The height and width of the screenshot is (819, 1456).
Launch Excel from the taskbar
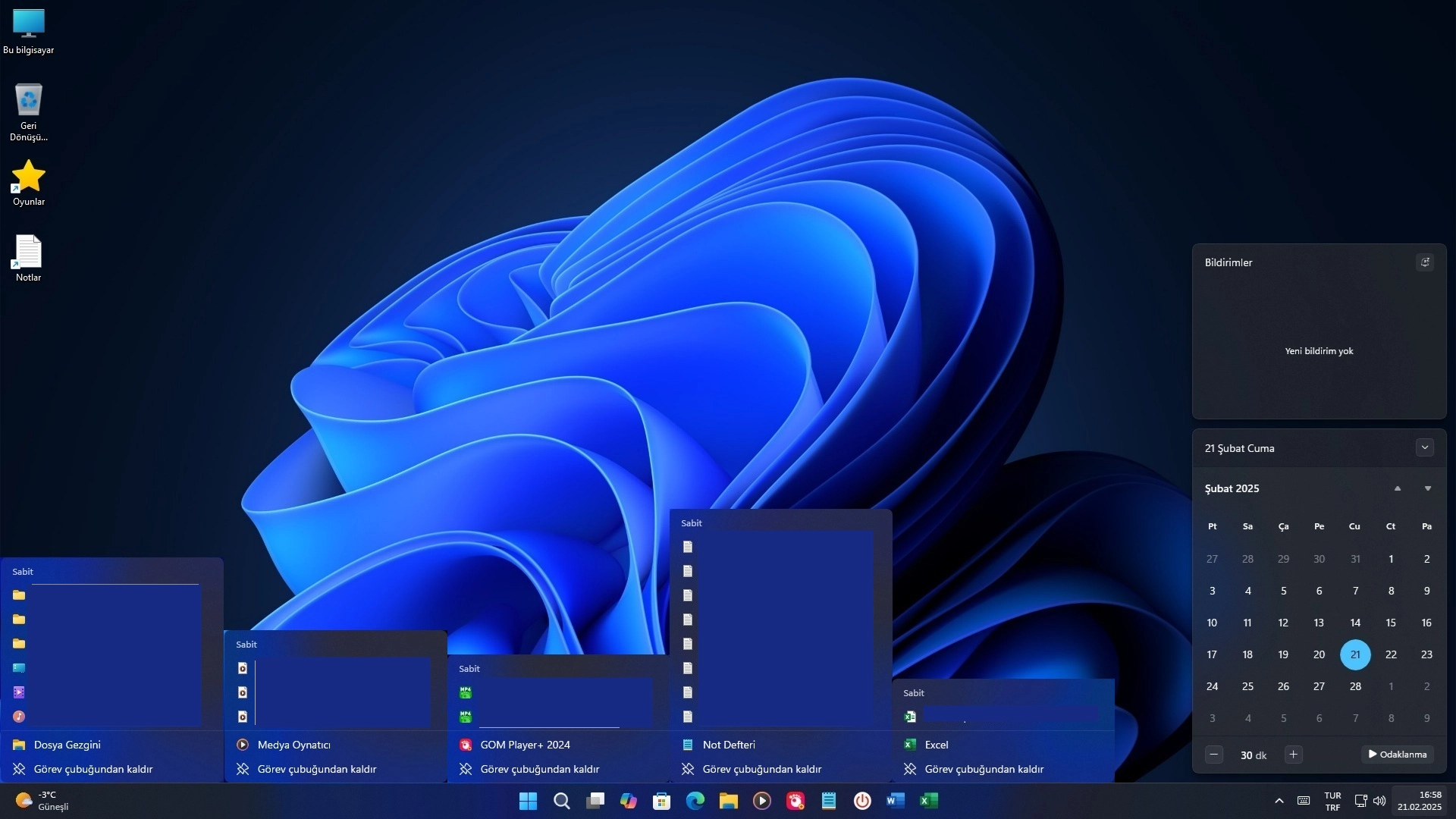click(929, 801)
